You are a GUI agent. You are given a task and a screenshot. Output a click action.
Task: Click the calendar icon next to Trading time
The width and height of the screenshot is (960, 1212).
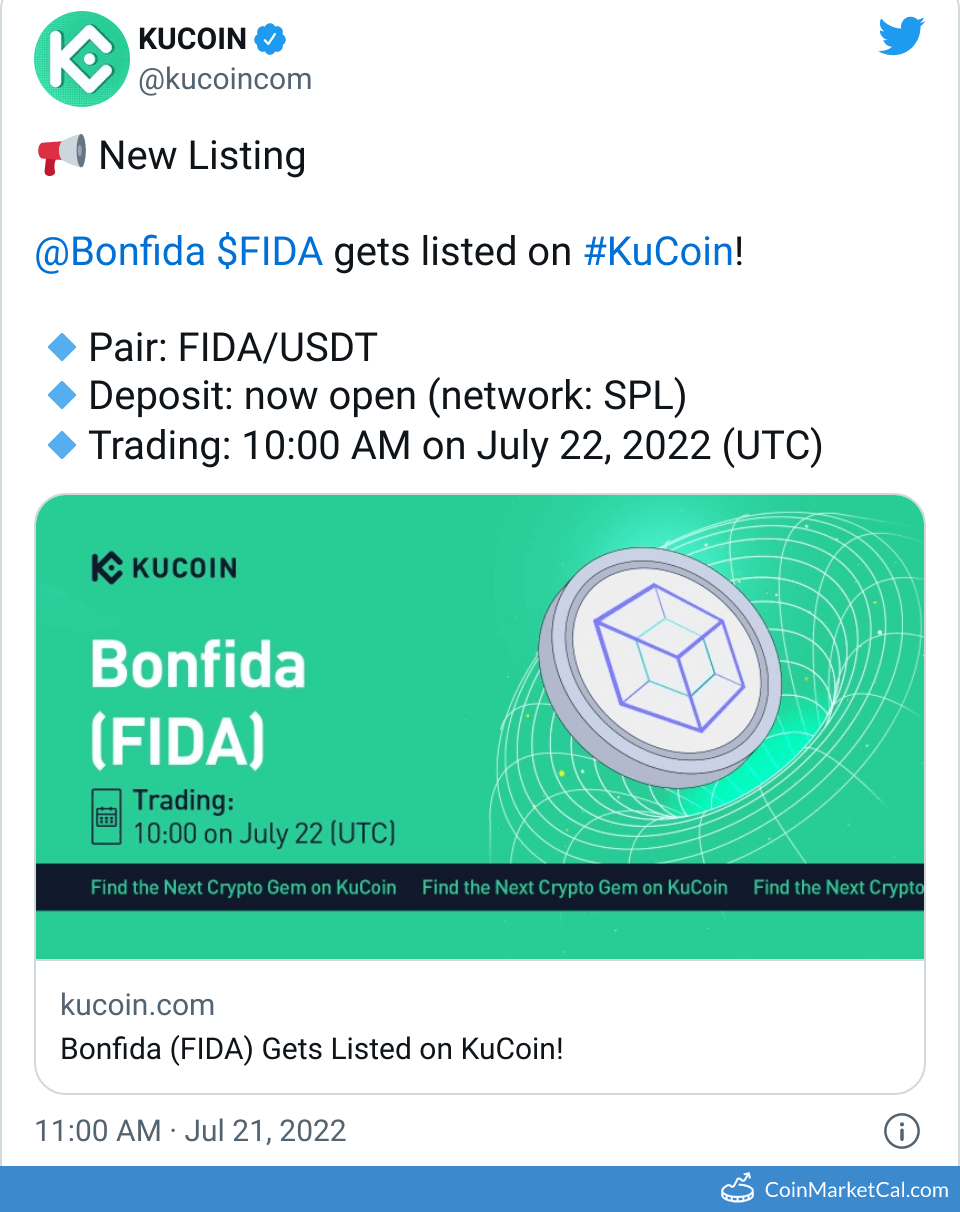[109, 815]
